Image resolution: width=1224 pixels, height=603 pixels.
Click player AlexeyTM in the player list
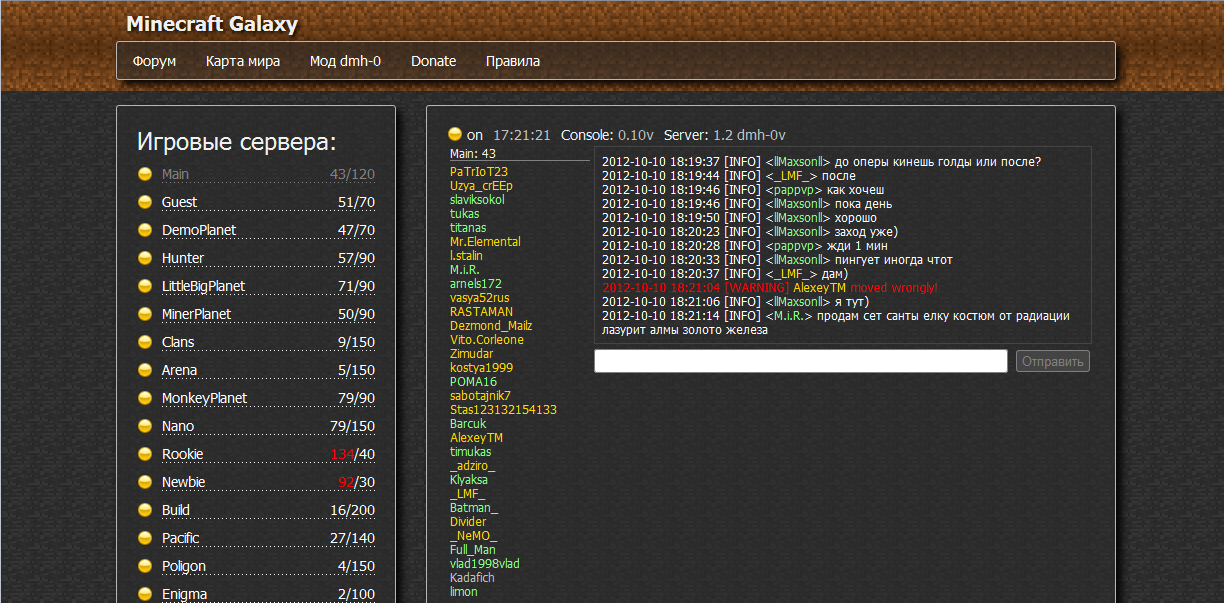476,438
